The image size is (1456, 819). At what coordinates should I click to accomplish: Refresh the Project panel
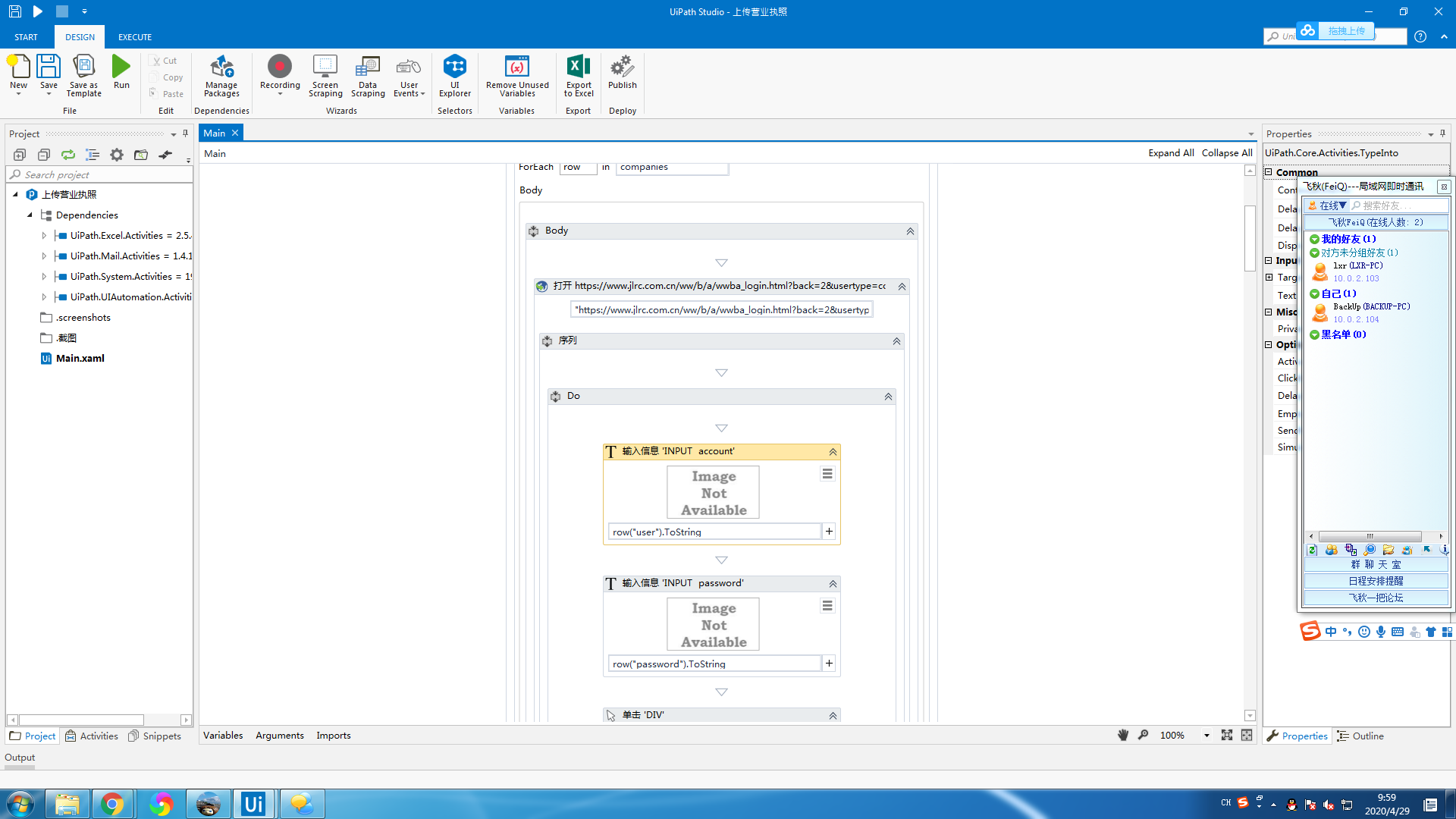[x=67, y=155]
